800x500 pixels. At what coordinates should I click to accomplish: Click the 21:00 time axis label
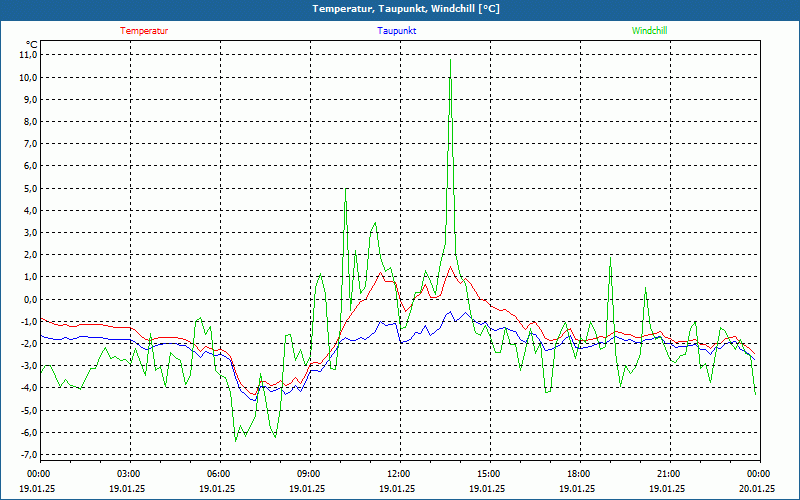[667, 474]
